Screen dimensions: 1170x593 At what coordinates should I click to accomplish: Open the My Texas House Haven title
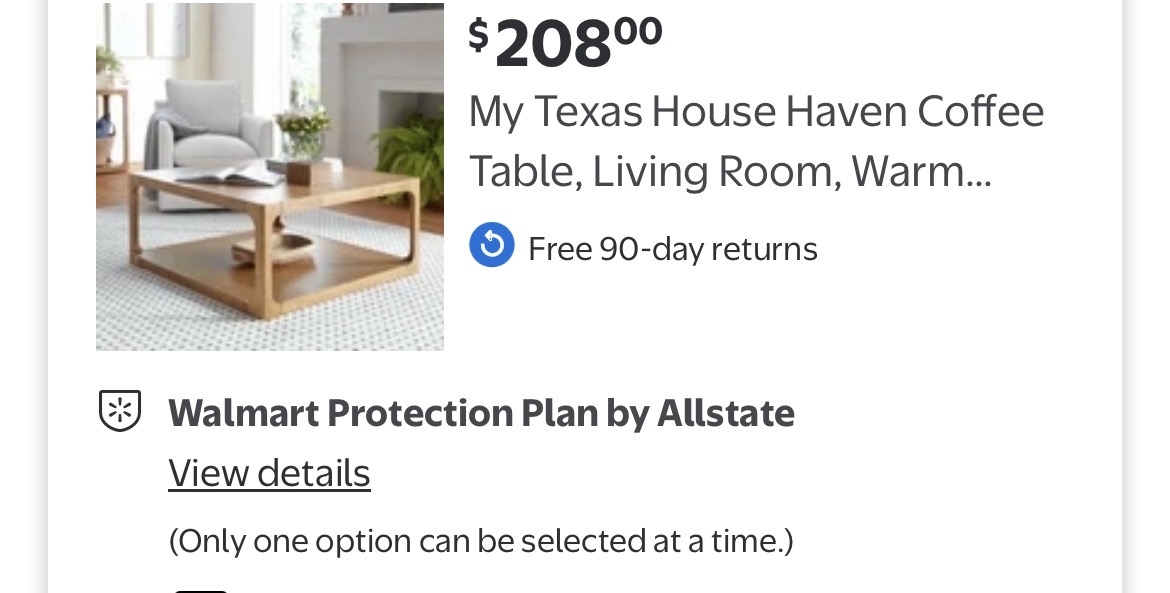click(x=756, y=141)
